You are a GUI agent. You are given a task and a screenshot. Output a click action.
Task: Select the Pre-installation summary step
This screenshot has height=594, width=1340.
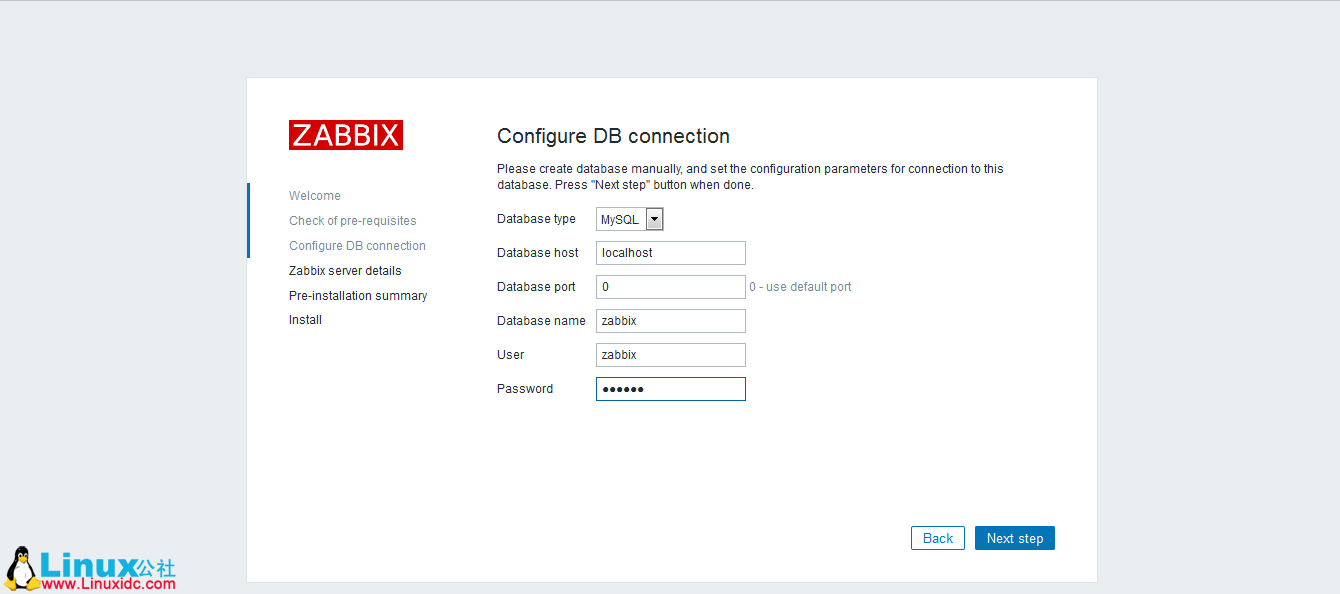click(358, 295)
